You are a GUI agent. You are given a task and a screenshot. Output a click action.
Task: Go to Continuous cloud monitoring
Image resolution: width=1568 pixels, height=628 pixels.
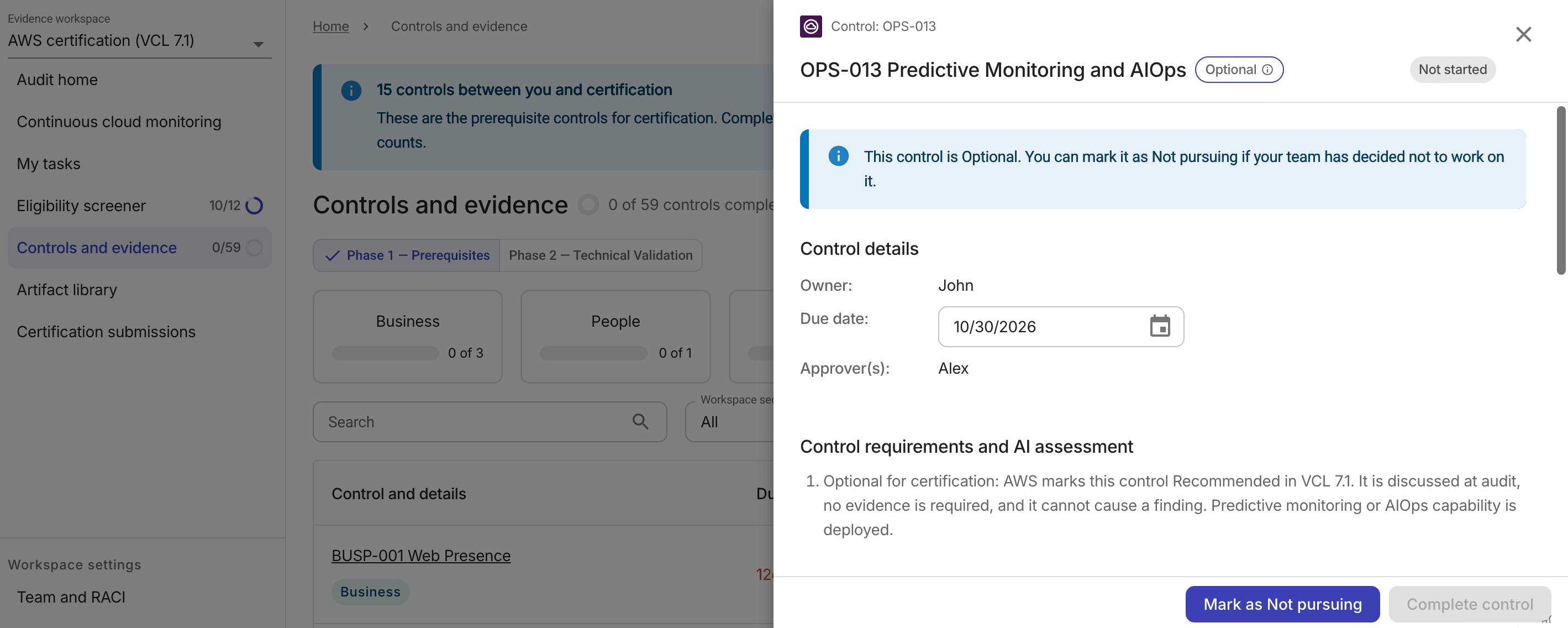119,122
